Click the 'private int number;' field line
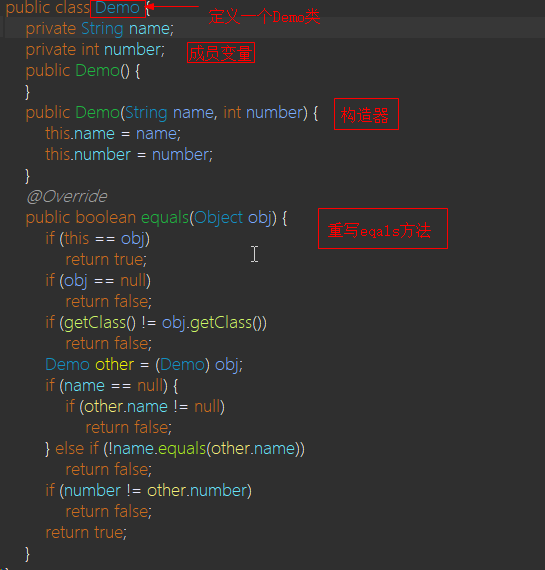Viewport: 545px width, 570px height. coord(95,50)
